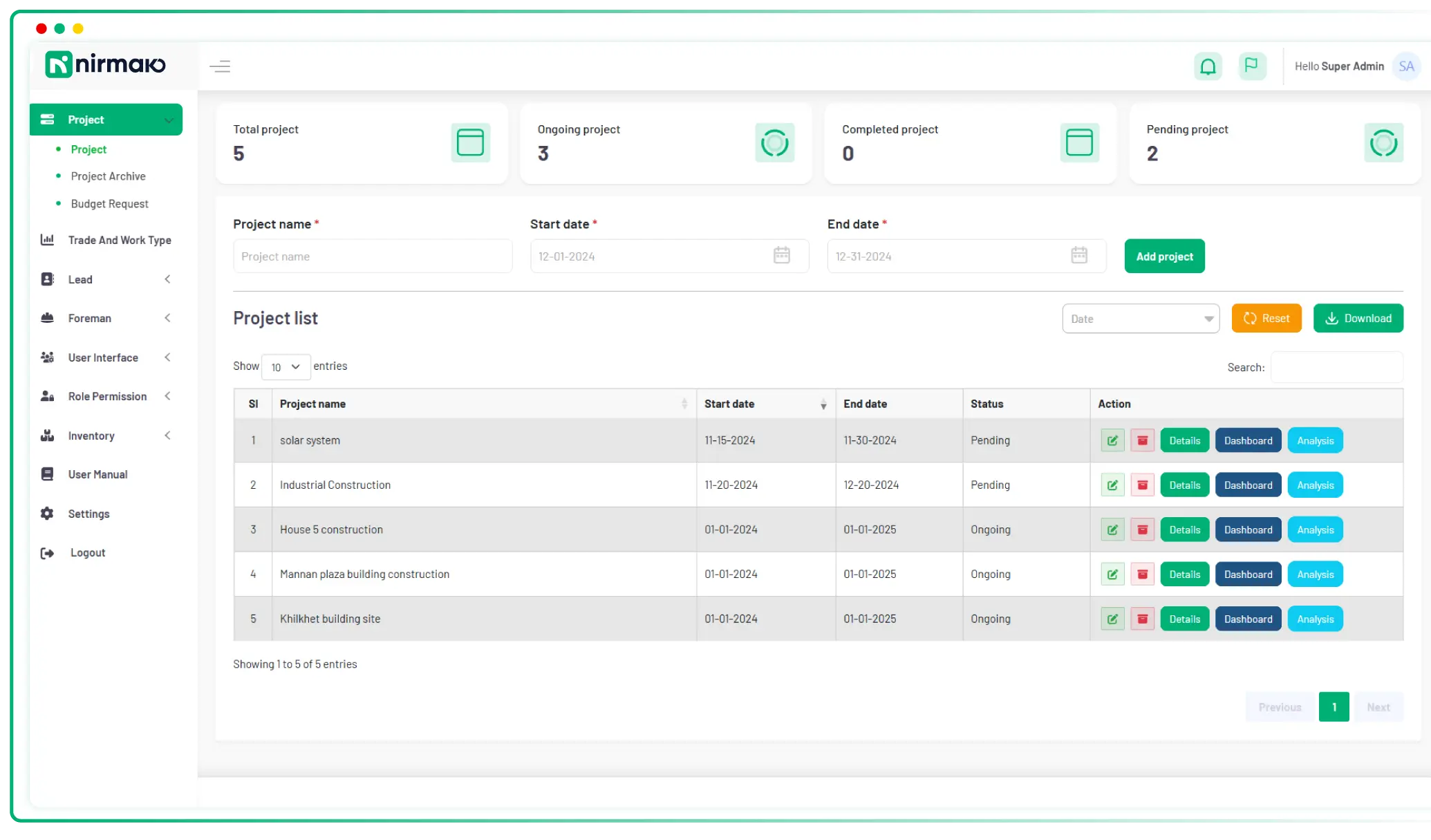Click the table Search input box
The width and height of the screenshot is (1431, 840).
pos(1336,367)
